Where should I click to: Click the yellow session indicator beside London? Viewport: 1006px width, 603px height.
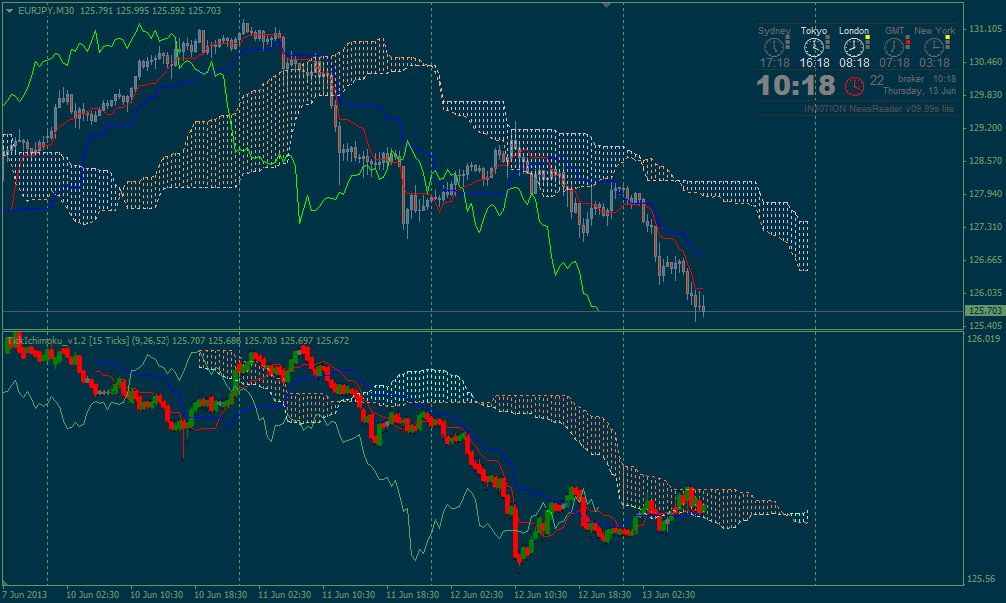tap(867, 38)
